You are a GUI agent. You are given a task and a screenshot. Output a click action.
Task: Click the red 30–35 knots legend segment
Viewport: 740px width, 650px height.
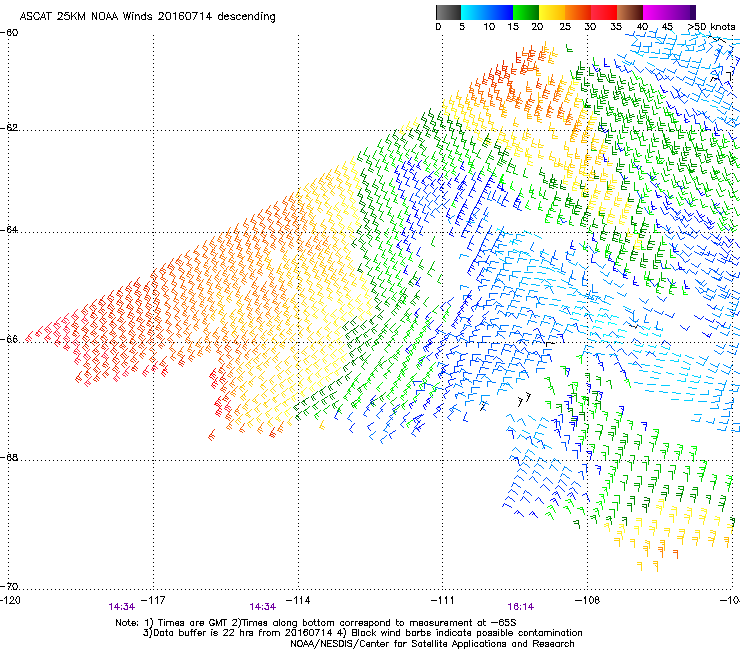604,12
